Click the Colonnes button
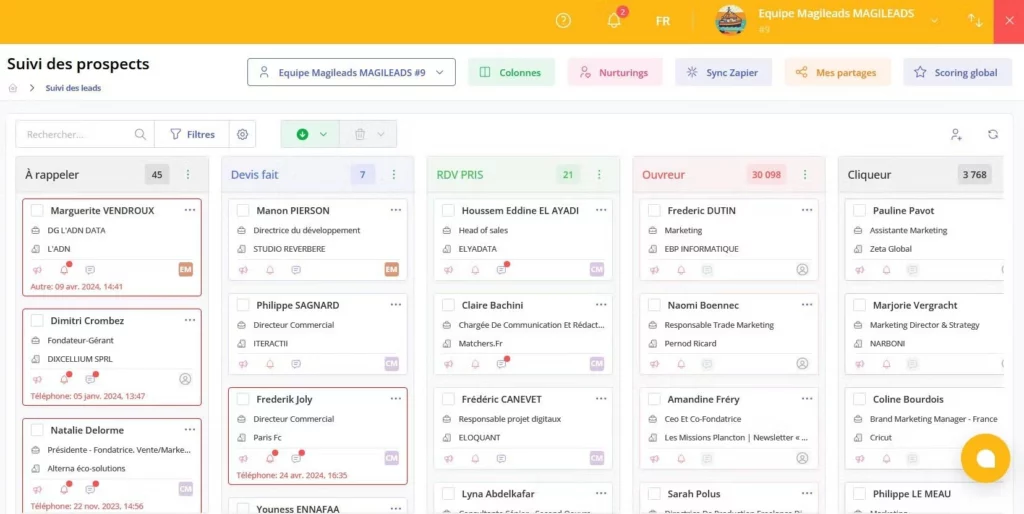 click(510, 72)
